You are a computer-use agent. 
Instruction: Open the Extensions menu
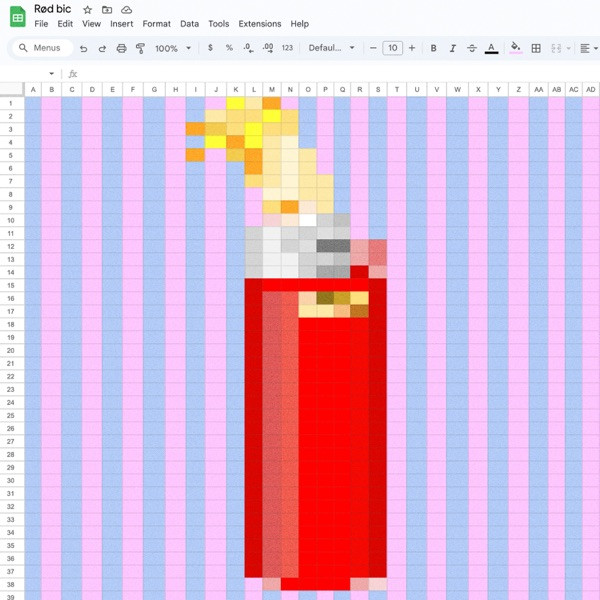tap(259, 23)
